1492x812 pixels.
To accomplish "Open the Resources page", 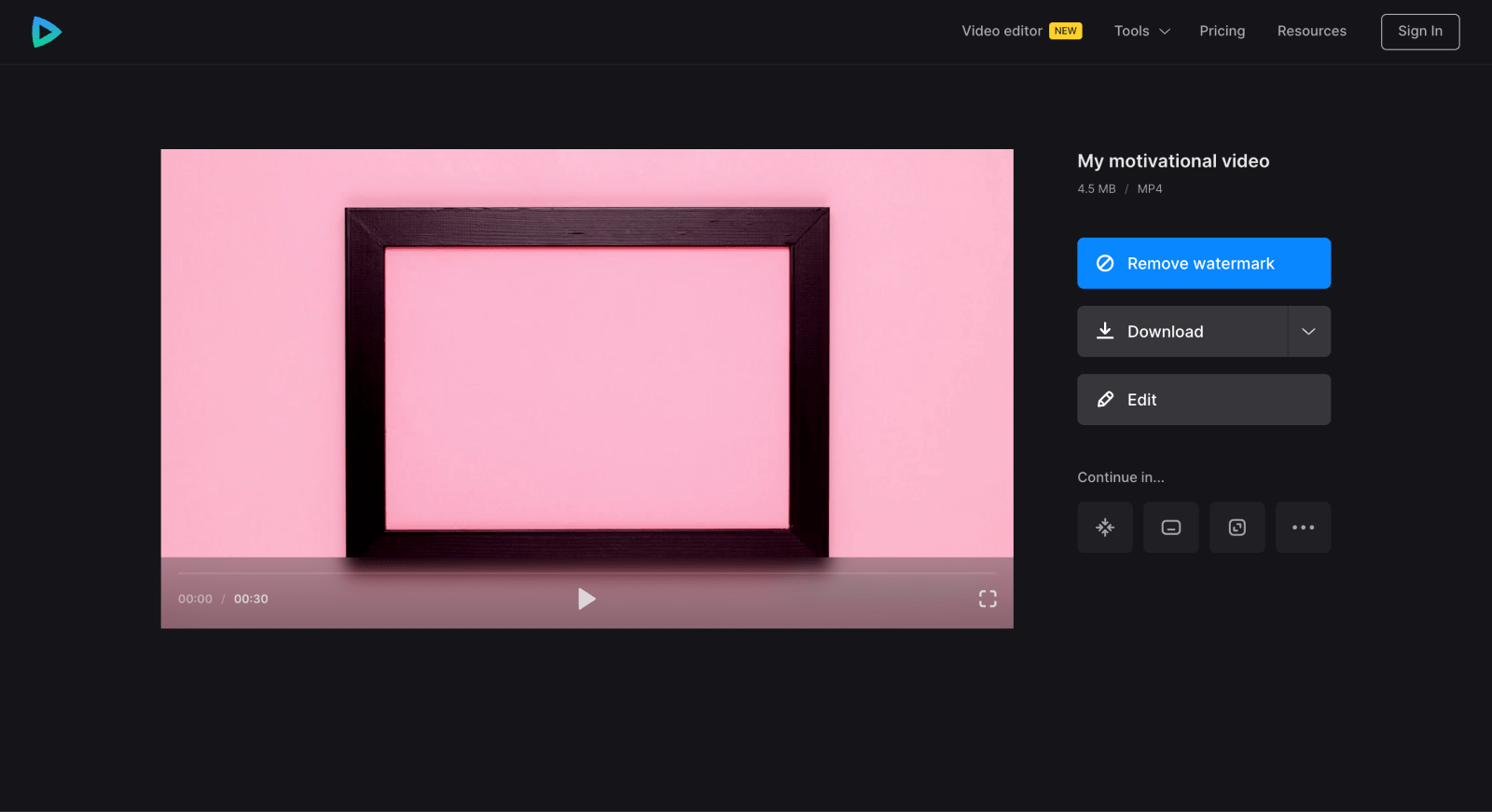I will [x=1312, y=31].
